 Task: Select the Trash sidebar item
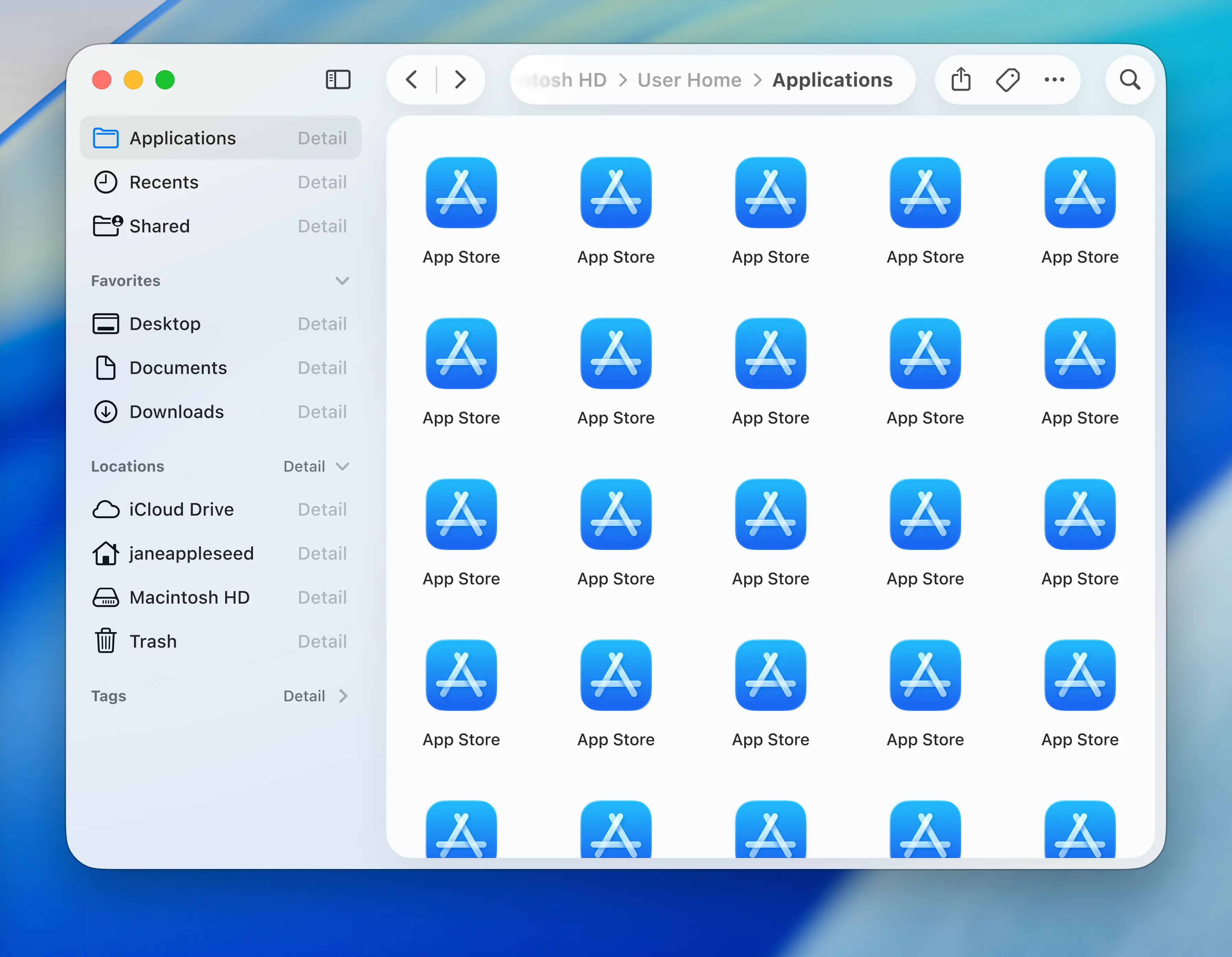coord(153,641)
